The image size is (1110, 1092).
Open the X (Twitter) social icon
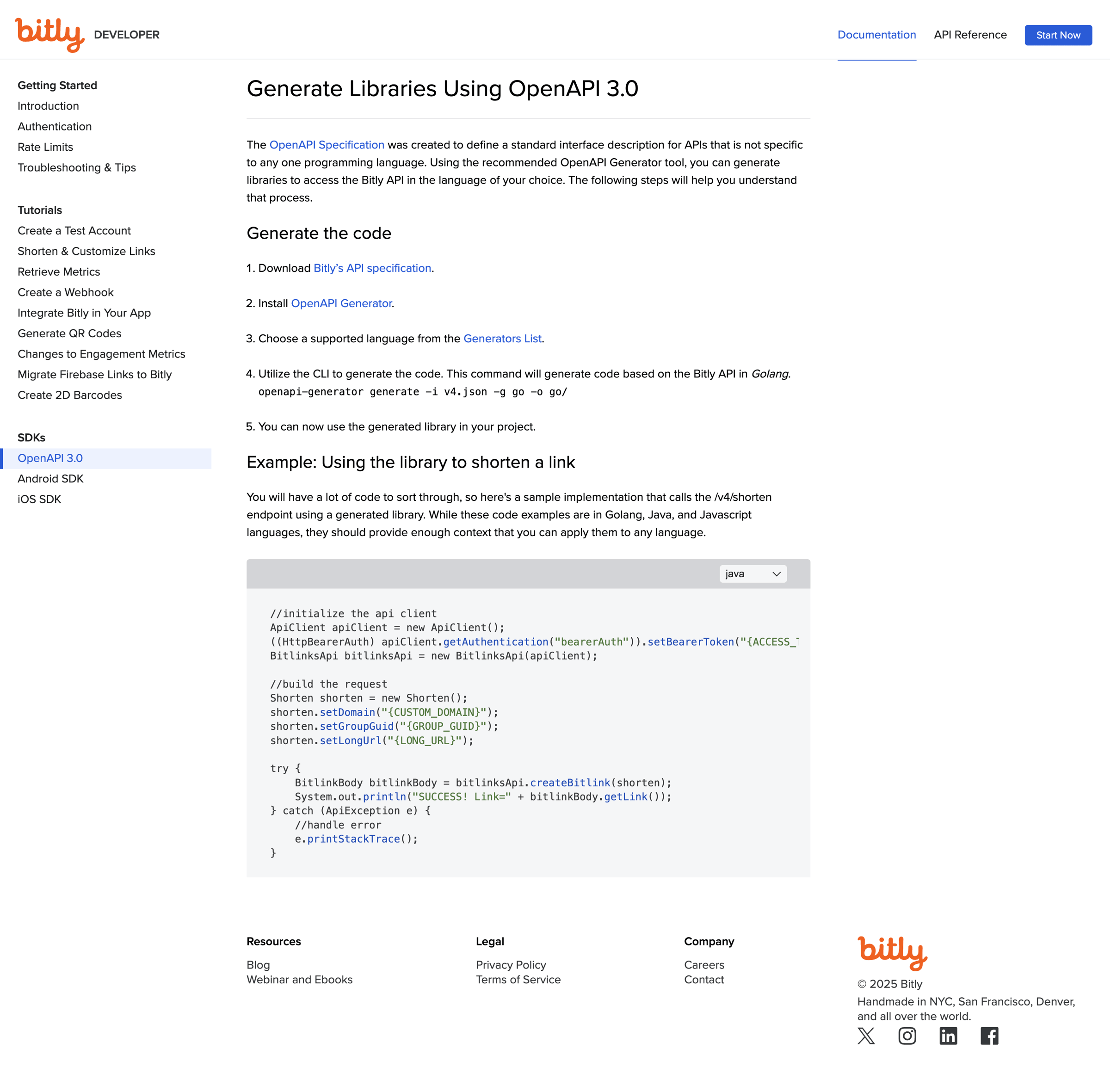point(866,1036)
